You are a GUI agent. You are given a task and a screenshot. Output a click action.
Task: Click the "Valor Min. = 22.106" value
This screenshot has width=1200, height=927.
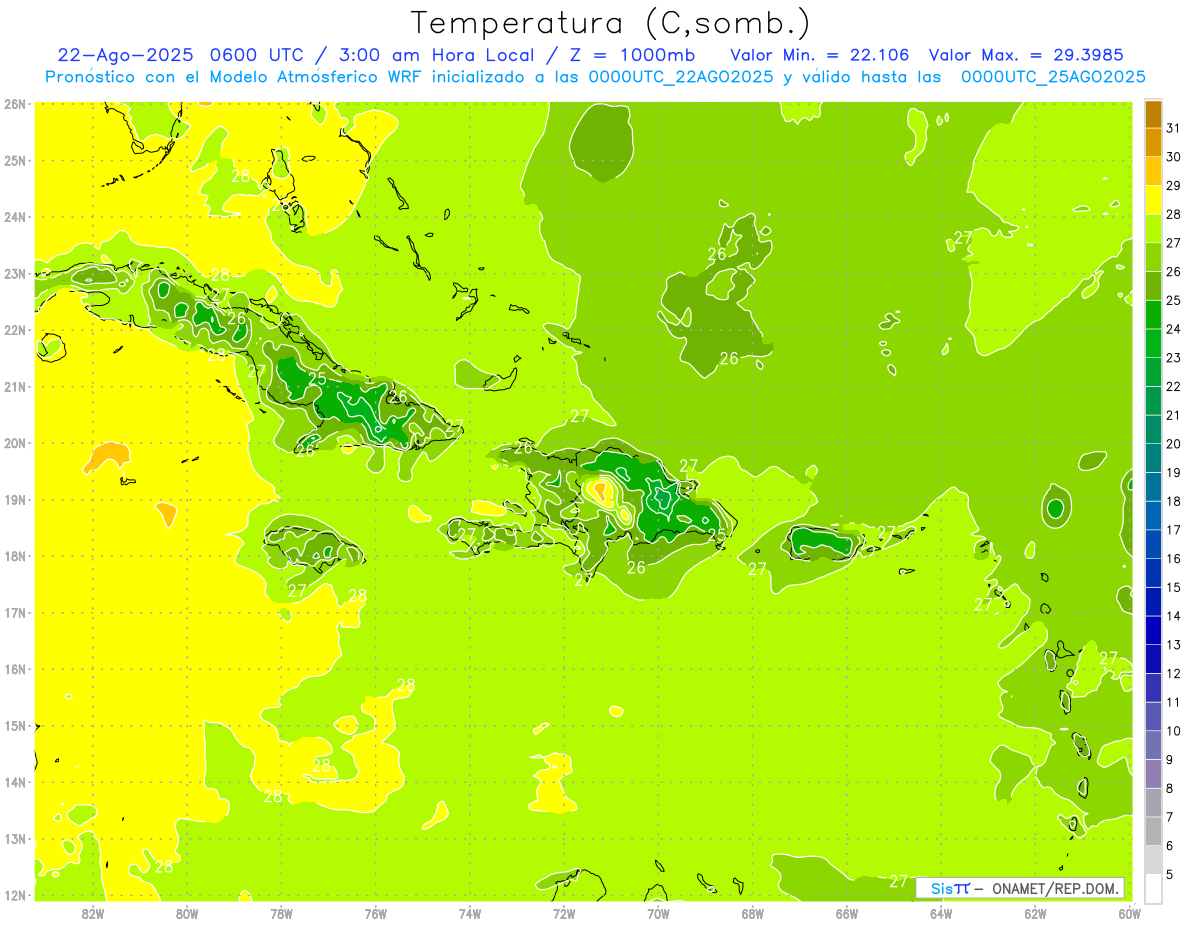point(820,55)
